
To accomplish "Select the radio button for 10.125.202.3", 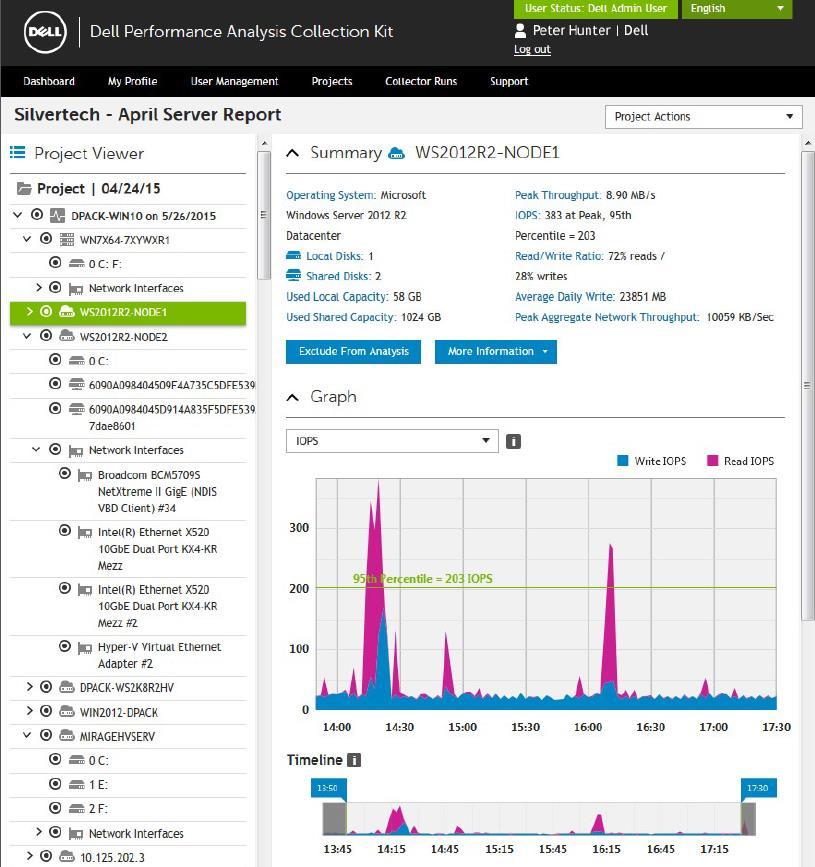I will [46, 856].
